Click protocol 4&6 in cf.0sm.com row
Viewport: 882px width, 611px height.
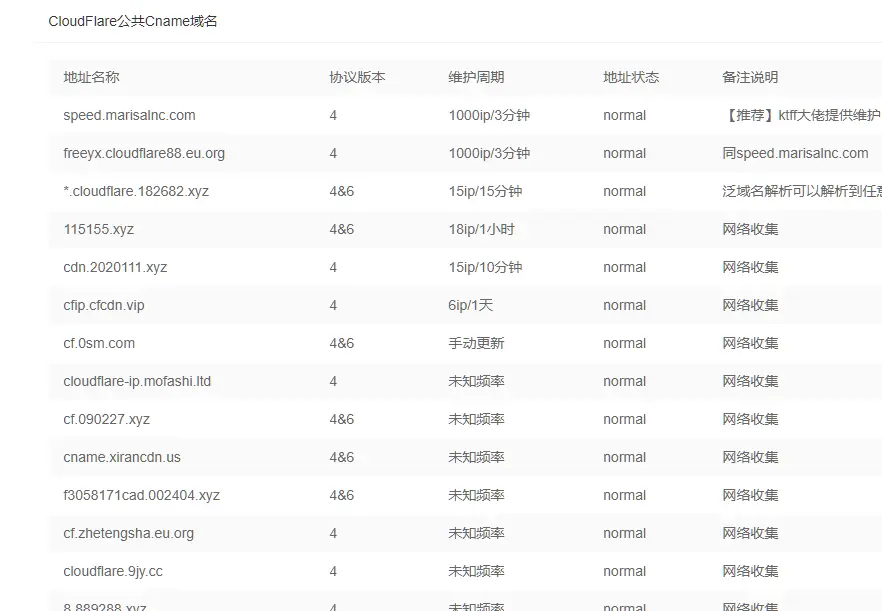342,343
